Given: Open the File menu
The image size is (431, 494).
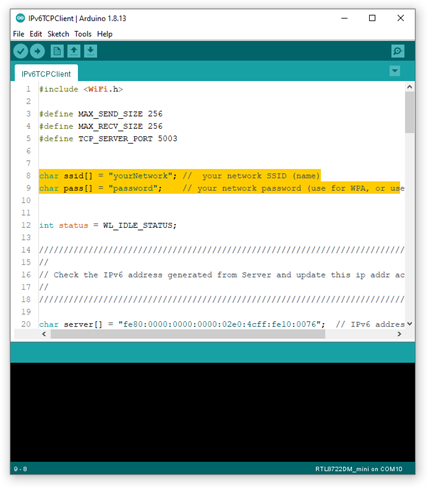Looking at the screenshot, I should click(x=19, y=34).
